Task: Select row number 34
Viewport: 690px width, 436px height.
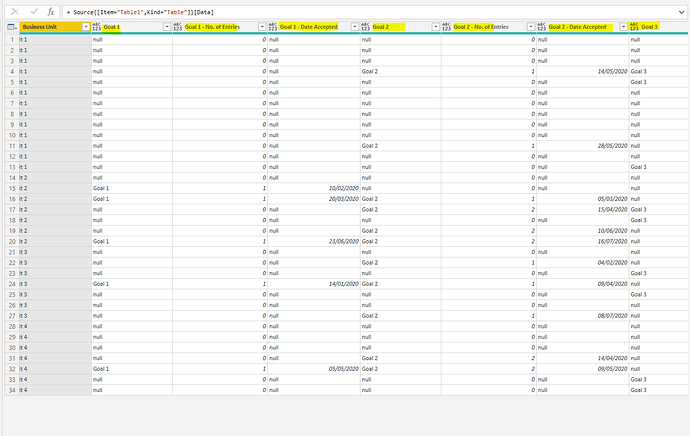Action: 12,390
